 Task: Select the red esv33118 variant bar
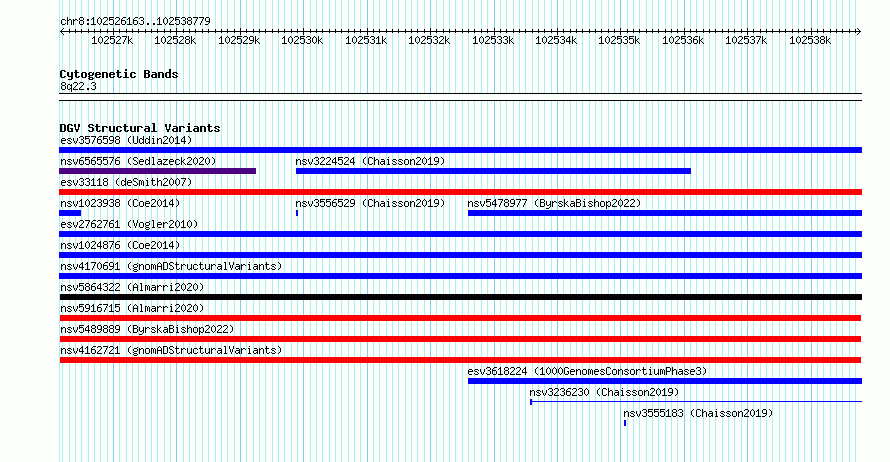pyautogui.click(x=460, y=192)
